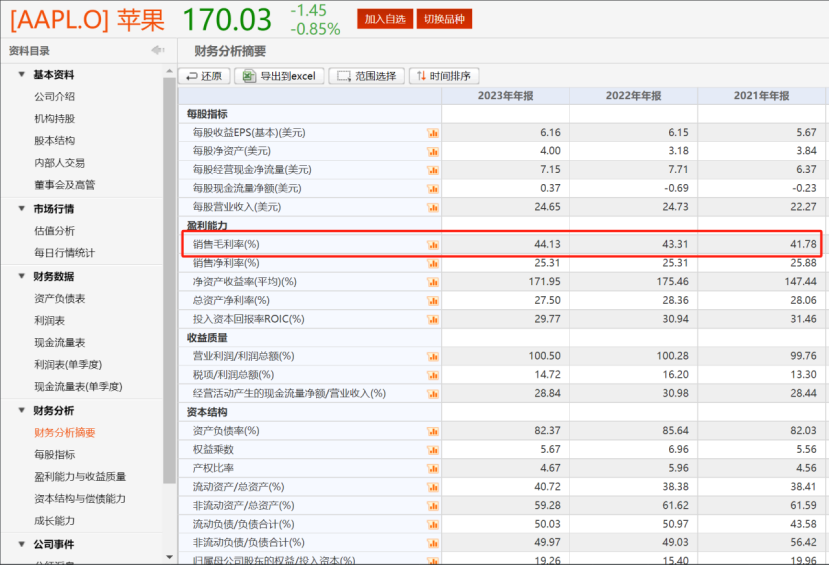Open 利润表 in the sidebar
Viewport: 830px width, 565px height.
tap(48, 321)
